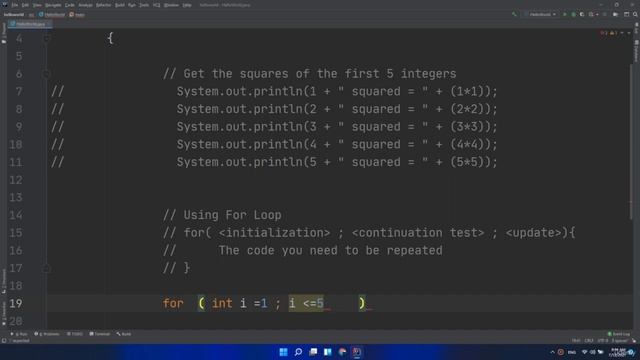The height and width of the screenshot is (360, 640).
Task: Click the line separator CRLF status item
Action: coord(589,340)
